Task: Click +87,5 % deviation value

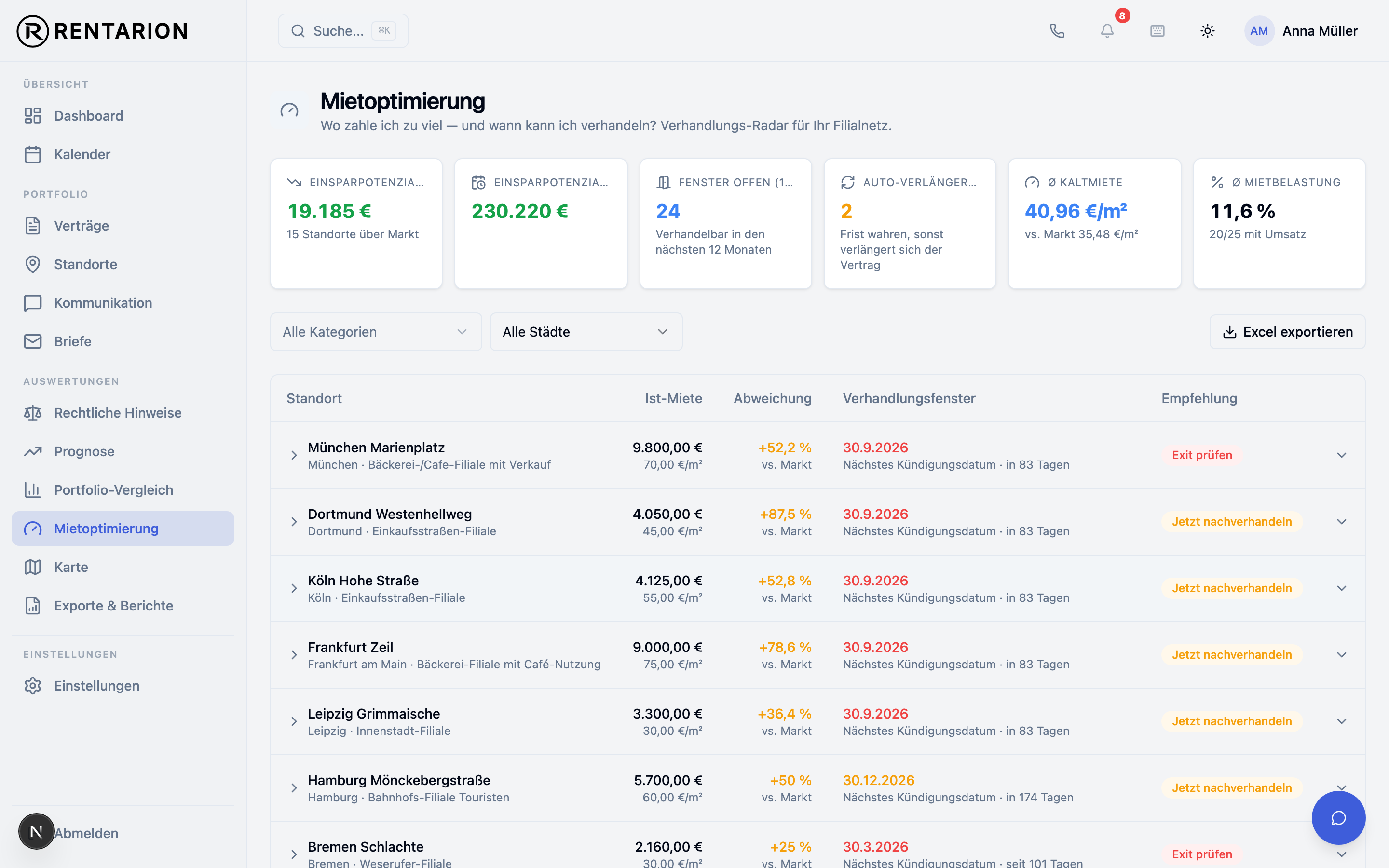Action: [x=785, y=515]
